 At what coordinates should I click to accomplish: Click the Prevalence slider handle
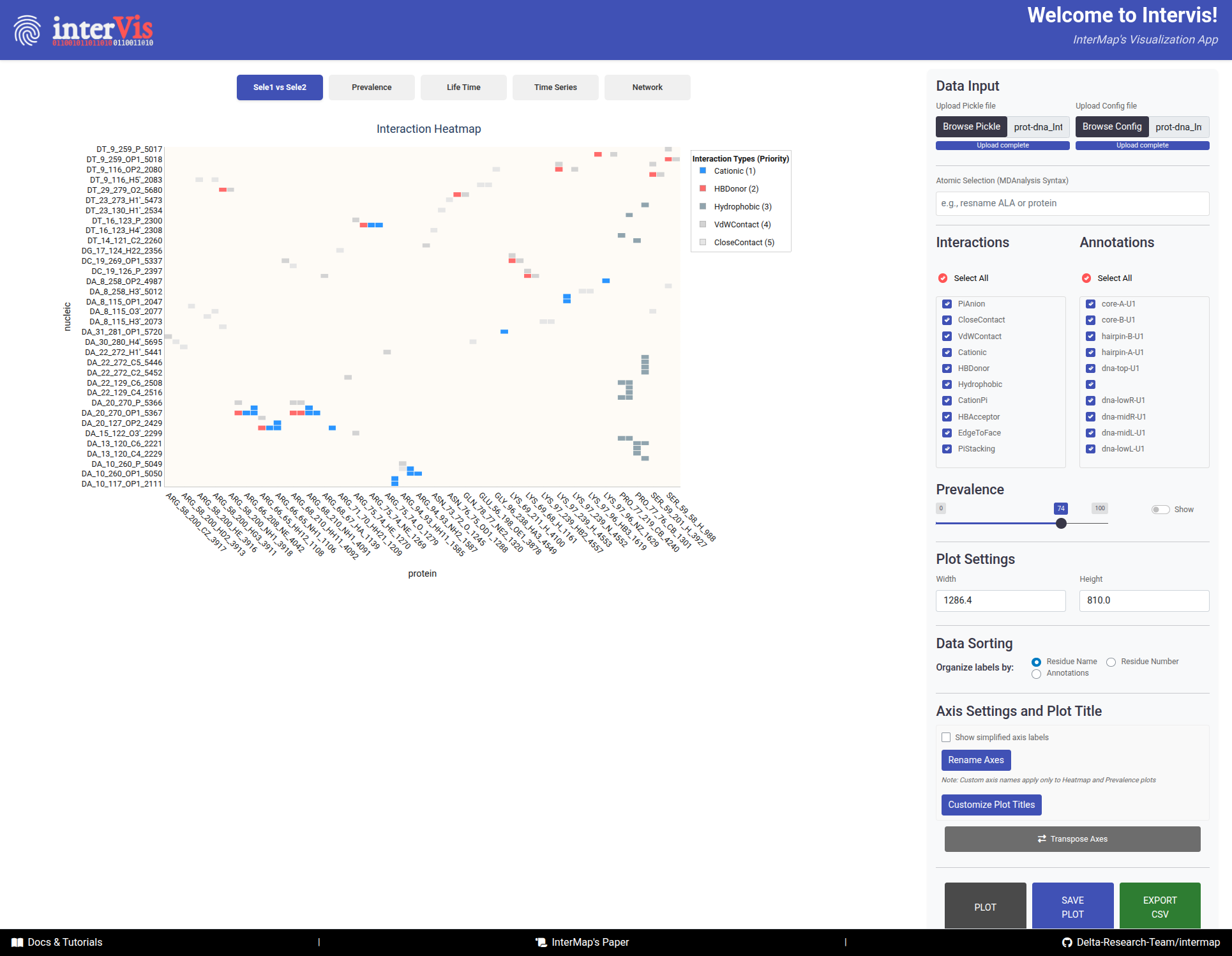click(x=1061, y=523)
